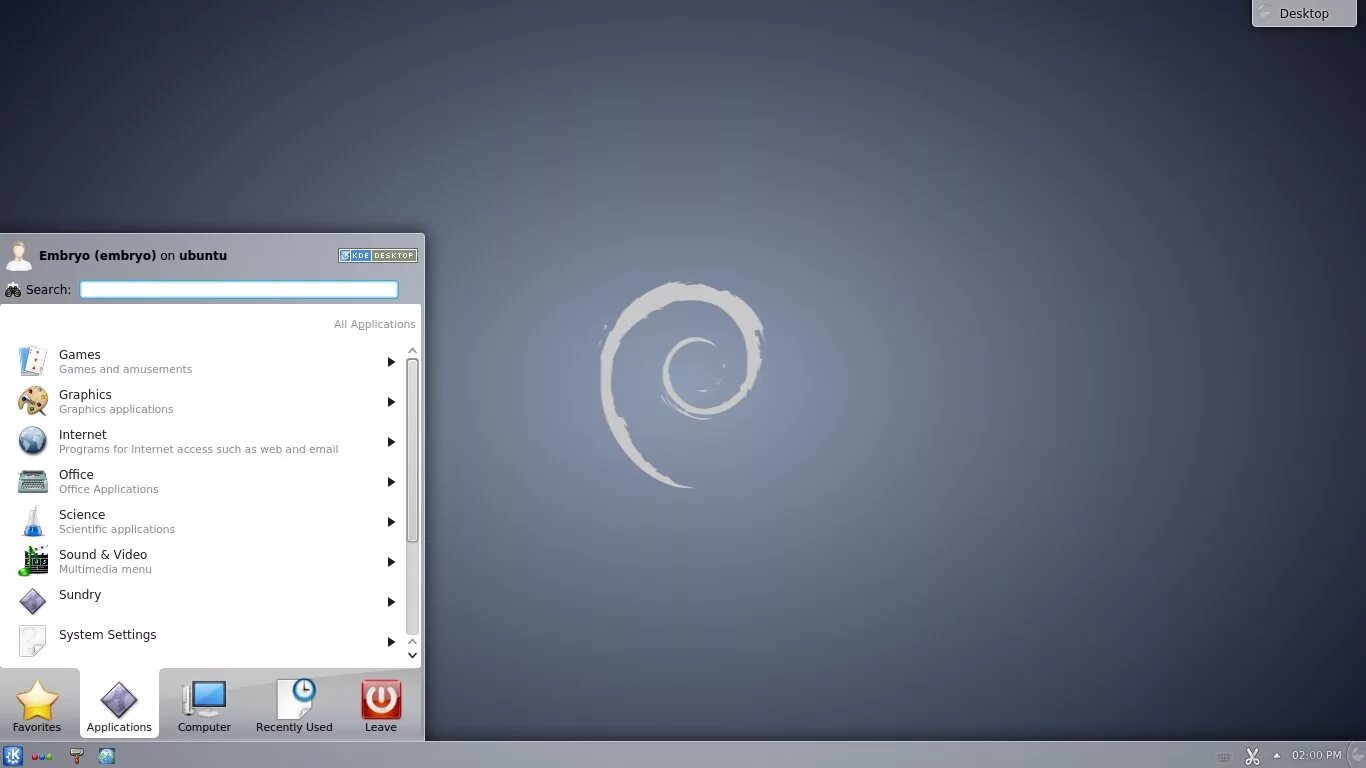The image size is (1366, 768).
Task: Click 'Scientific applications' description text
Action: [117, 529]
